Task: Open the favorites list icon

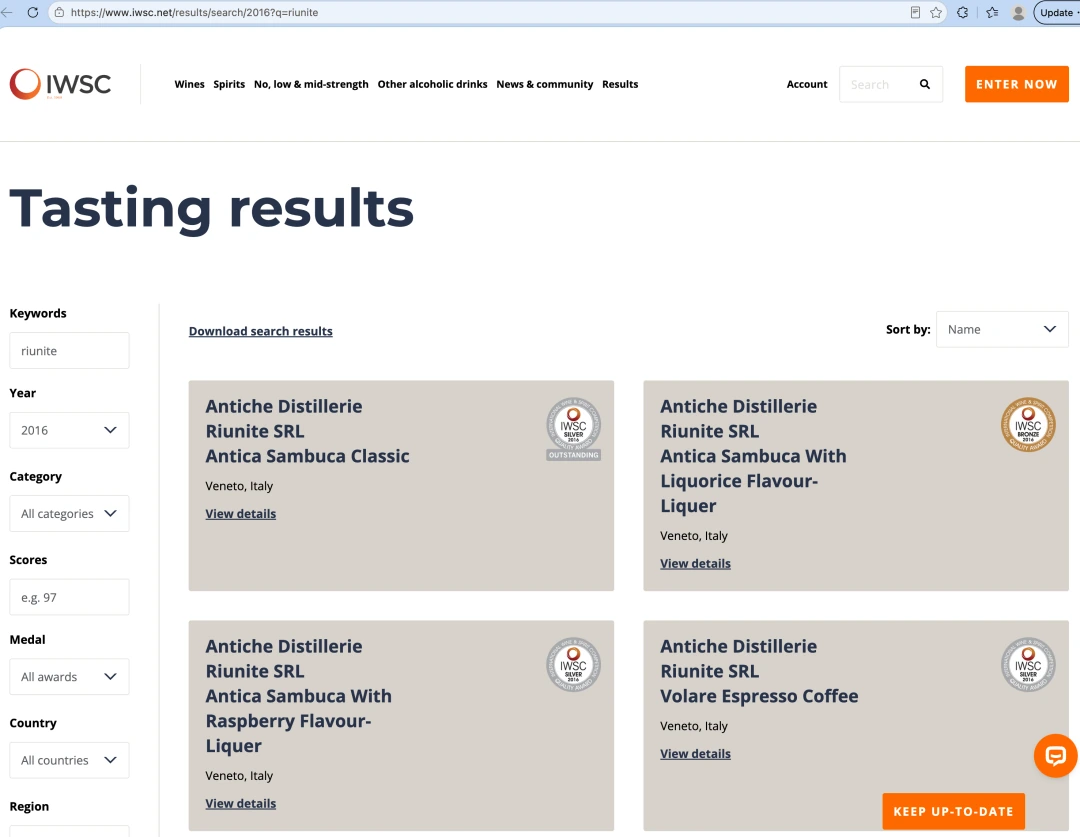Action: [x=993, y=12]
